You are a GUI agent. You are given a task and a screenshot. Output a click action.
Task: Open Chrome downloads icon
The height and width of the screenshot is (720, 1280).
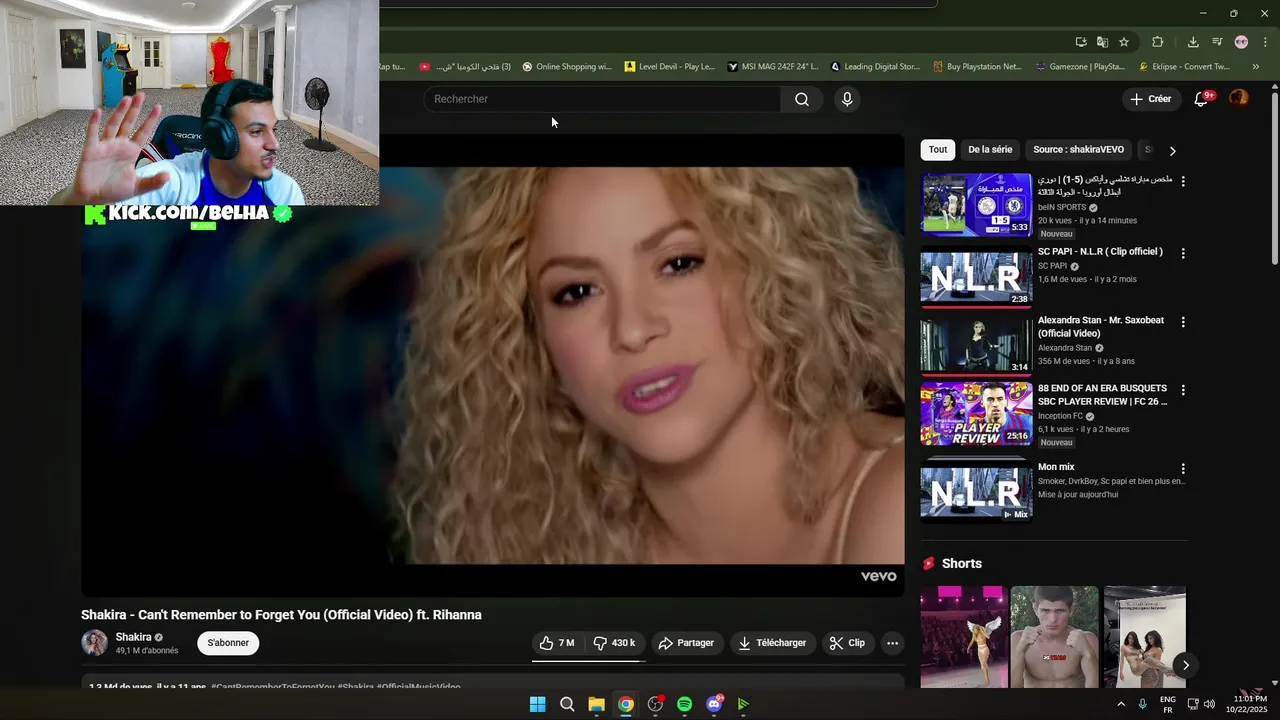1193,42
